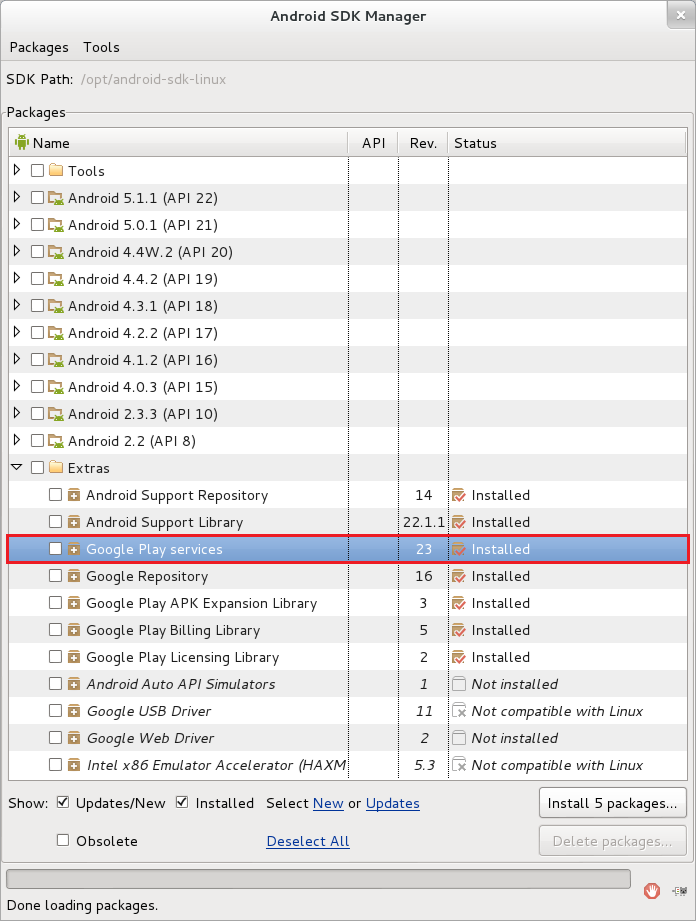Screen dimensions: 696x921
Task: Open the Tools menu
Action: [101, 48]
